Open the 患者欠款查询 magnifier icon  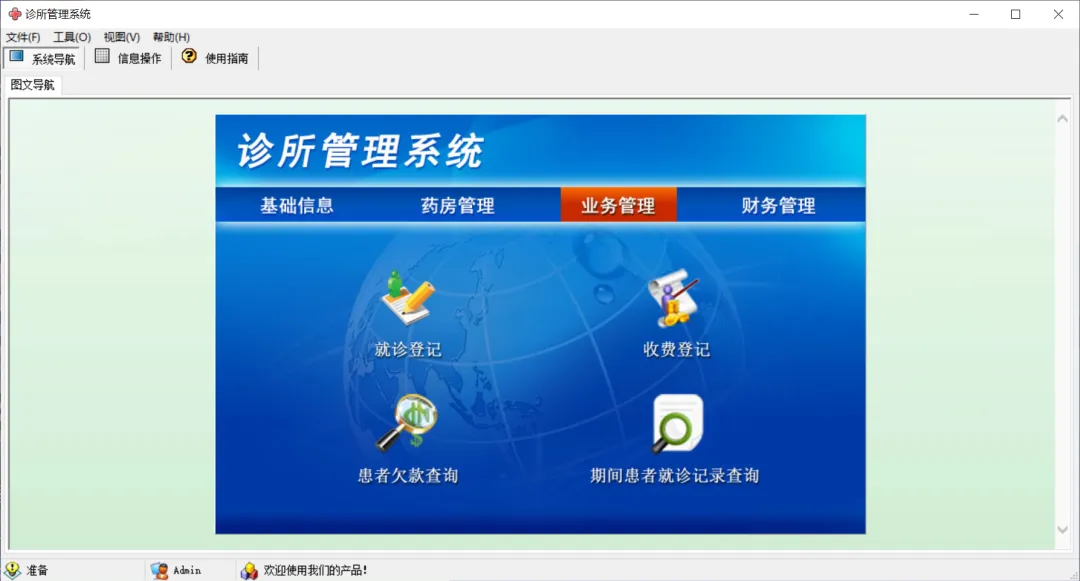click(407, 423)
